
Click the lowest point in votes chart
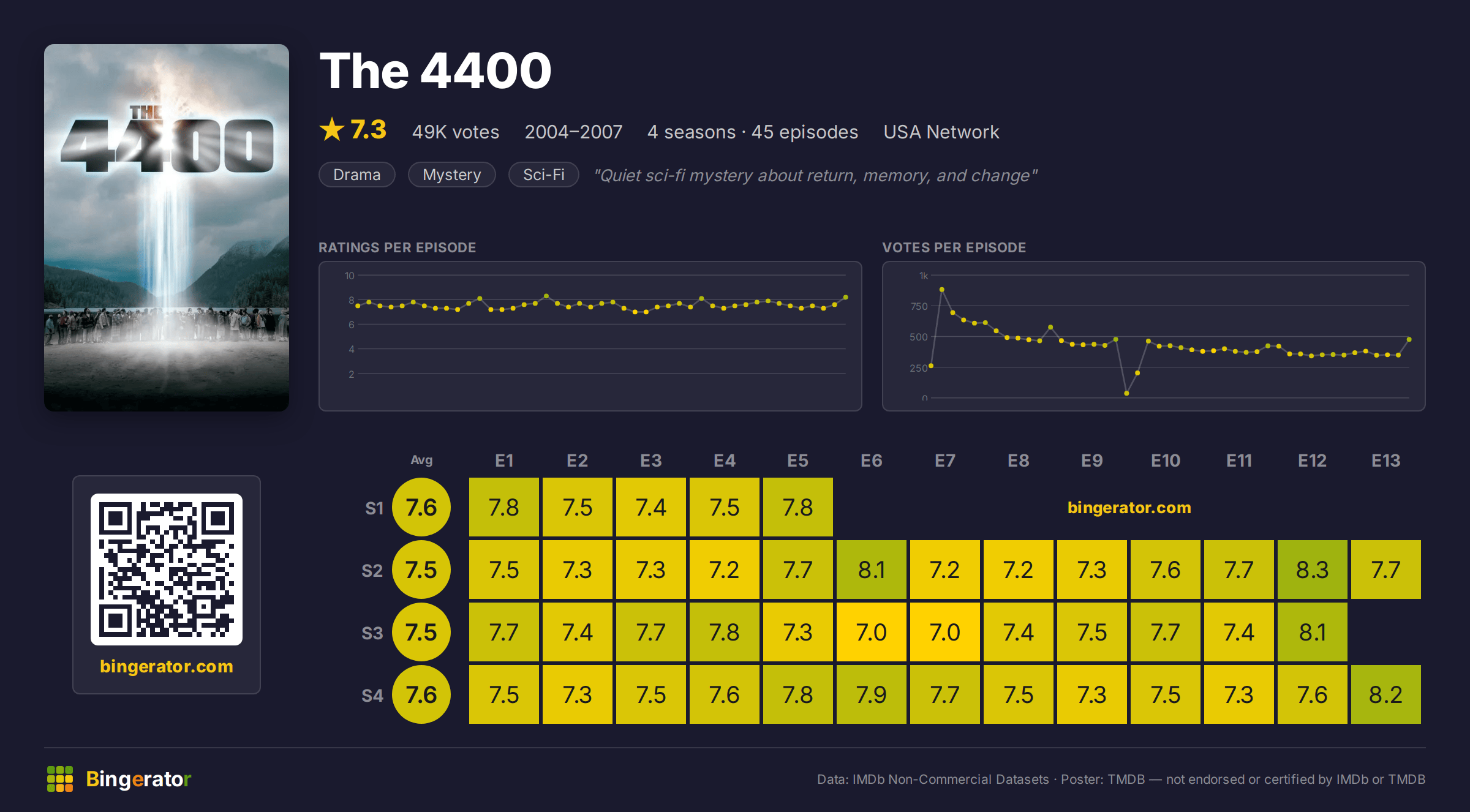point(1126,393)
